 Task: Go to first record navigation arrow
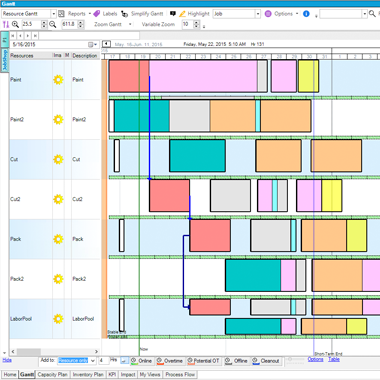point(13,35)
